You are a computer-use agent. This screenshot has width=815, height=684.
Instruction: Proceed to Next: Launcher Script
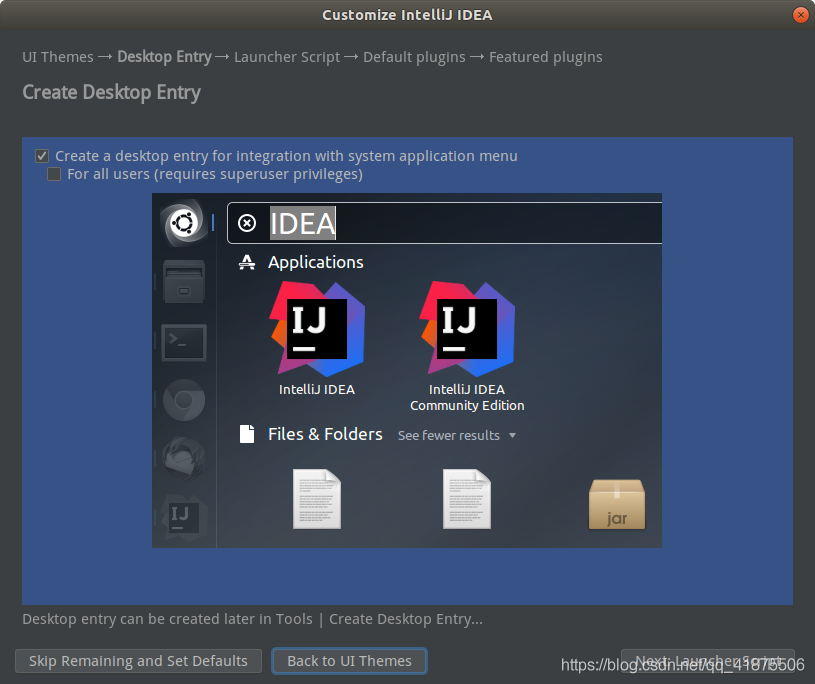click(x=707, y=661)
